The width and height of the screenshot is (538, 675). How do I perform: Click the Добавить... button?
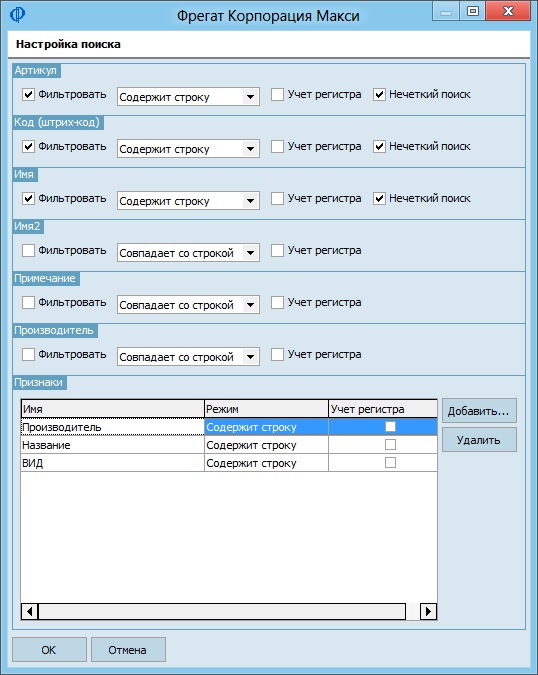tap(479, 411)
